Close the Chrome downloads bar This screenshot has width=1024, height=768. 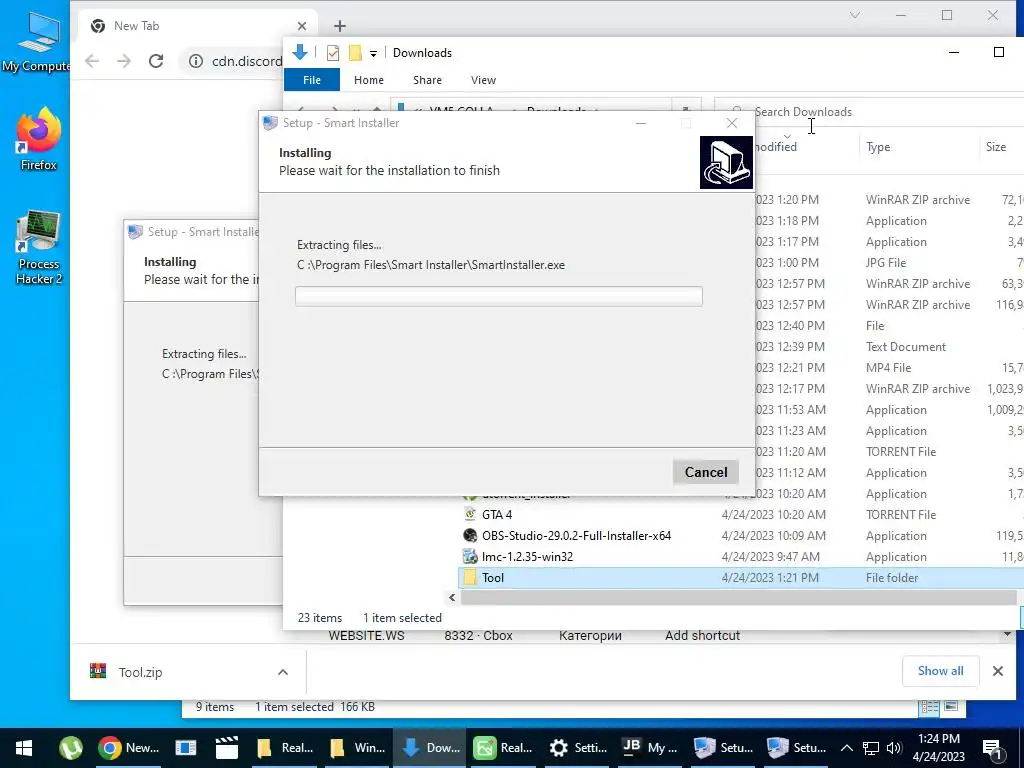(998, 671)
